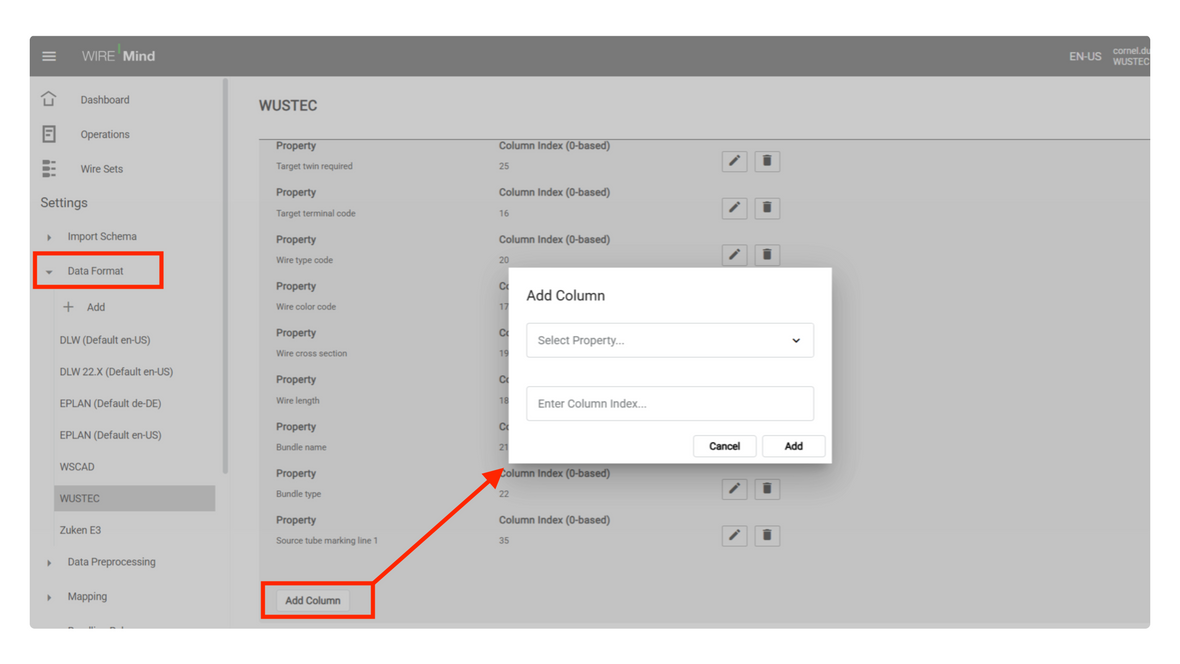
Task: Select the EPLAN (Default de-DE) format
Action: point(110,403)
